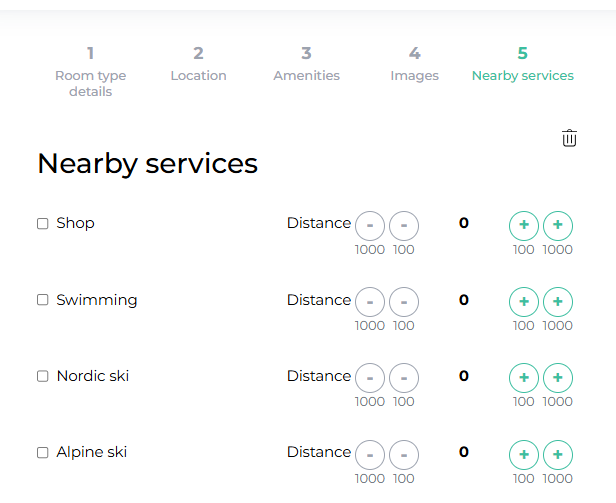The height and width of the screenshot is (503, 616).
Task: Increase Nordic ski distance by 100
Action: 524,377
